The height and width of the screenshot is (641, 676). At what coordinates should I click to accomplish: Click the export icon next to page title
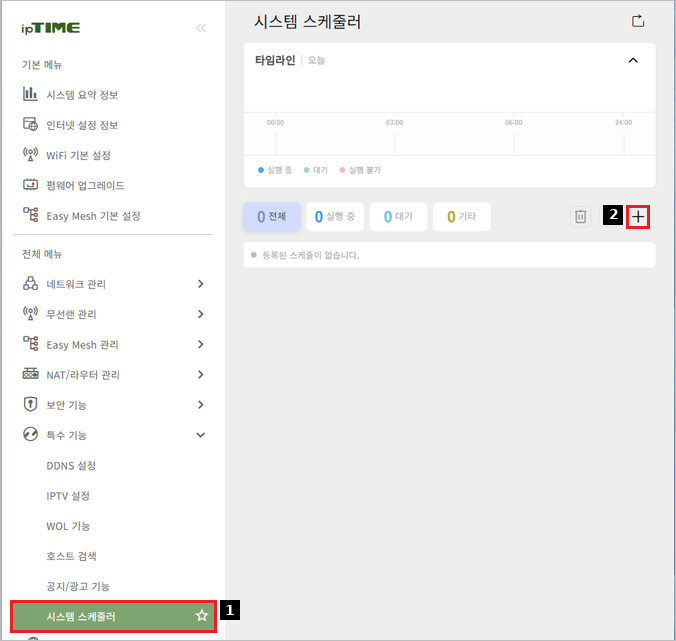(x=638, y=21)
